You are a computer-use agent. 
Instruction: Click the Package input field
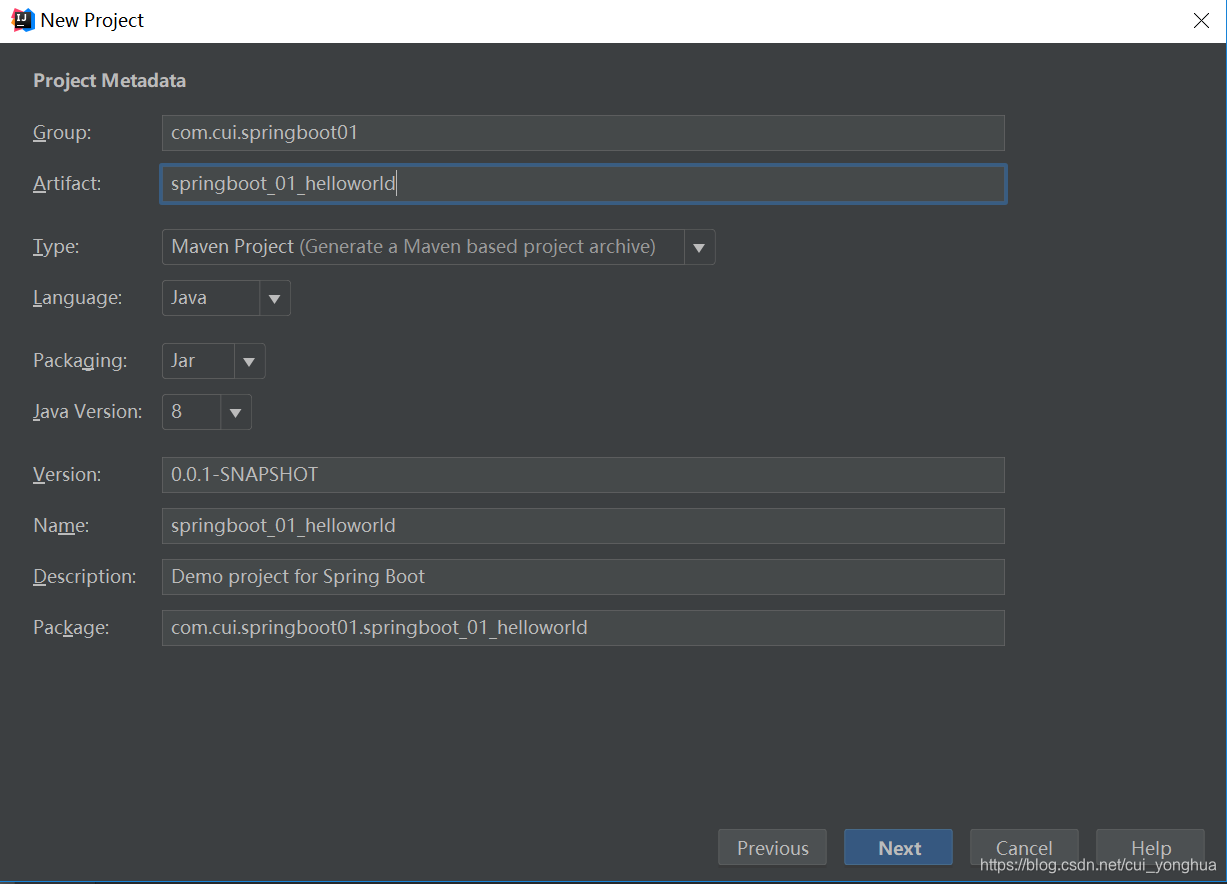(x=582, y=628)
